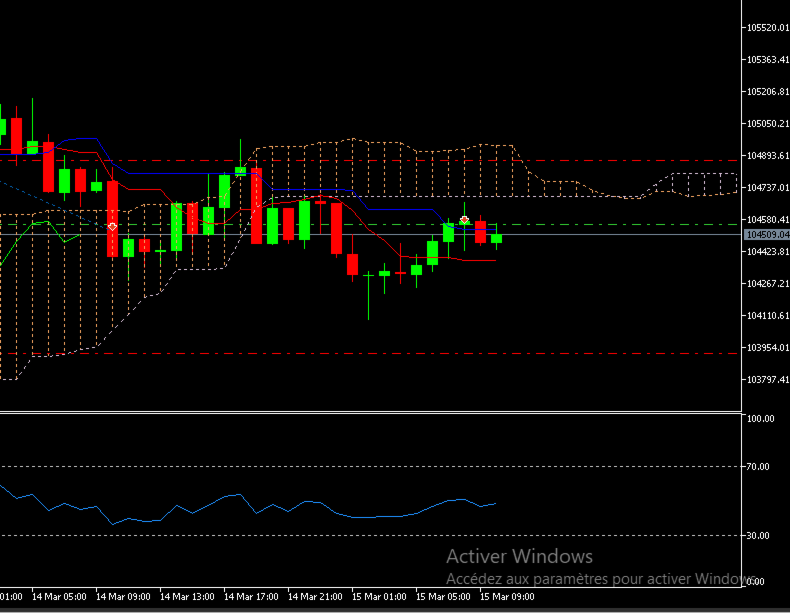Click the 14 Mar 13:00 time label

tap(187, 597)
